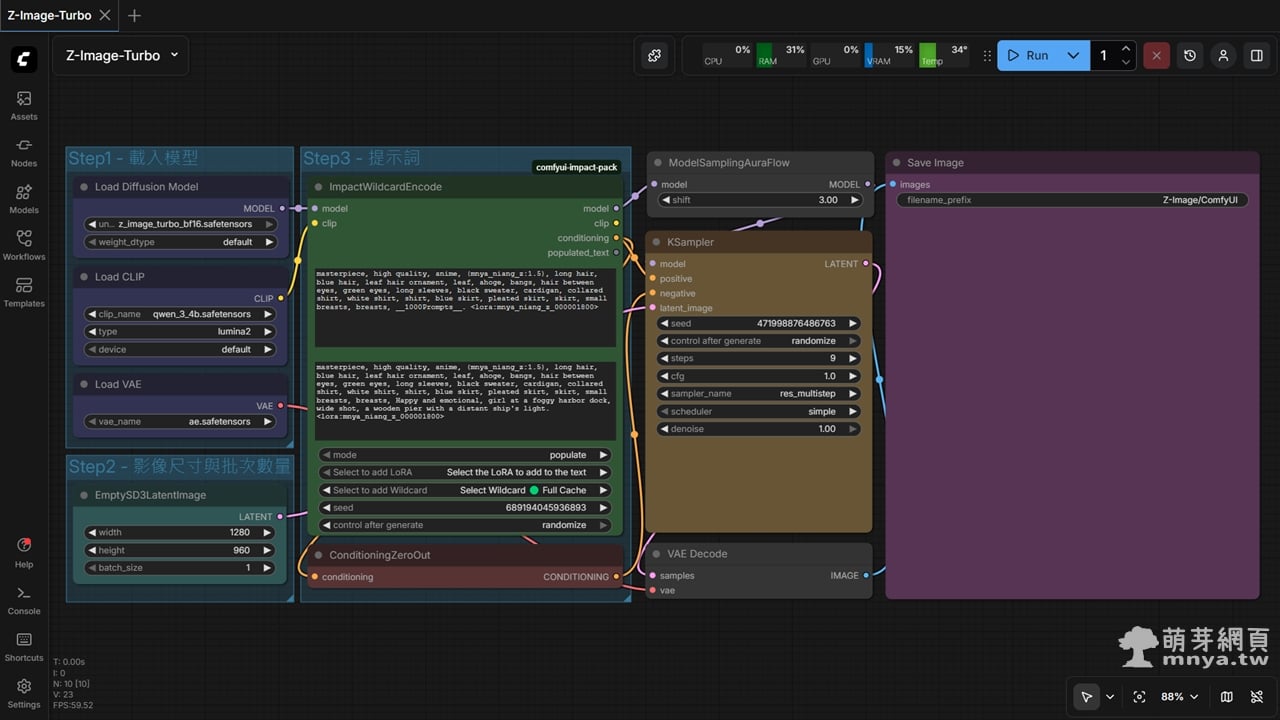Click the queue history clock icon
The height and width of the screenshot is (720, 1280).
[x=1189, y=56]
